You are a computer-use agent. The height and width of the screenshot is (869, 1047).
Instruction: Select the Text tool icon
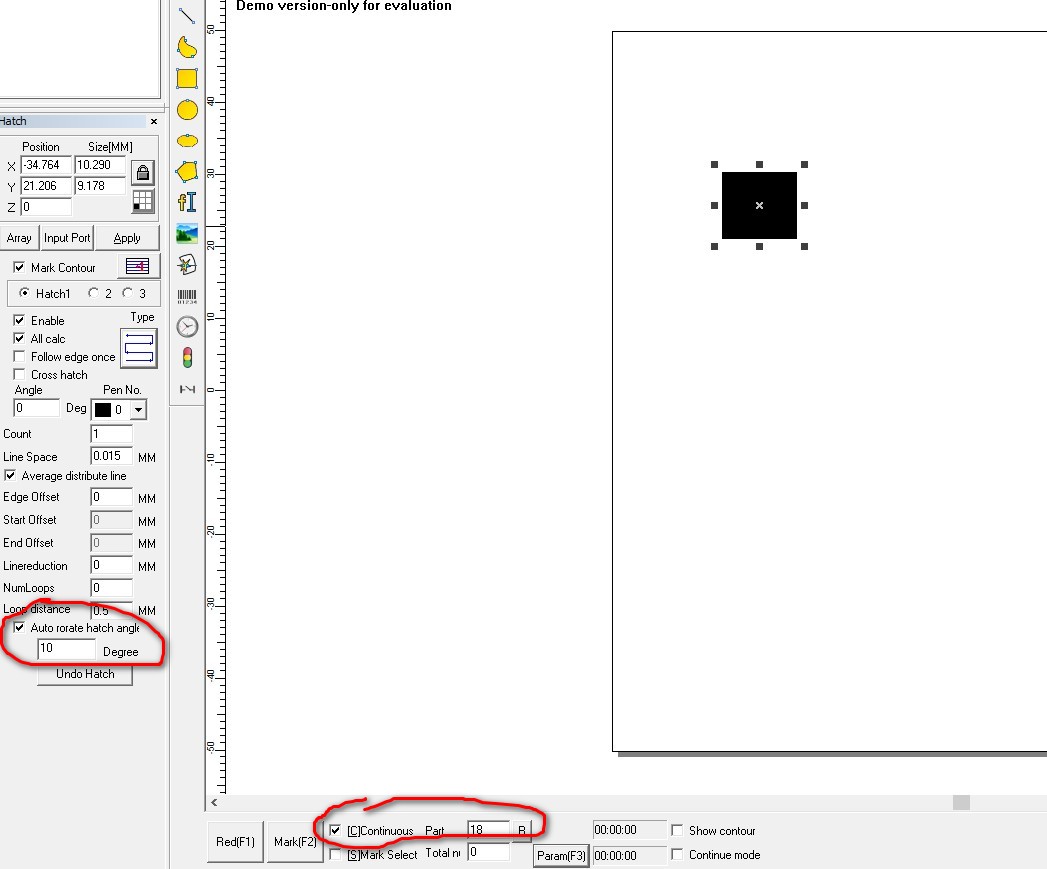[x=187, y=202]
